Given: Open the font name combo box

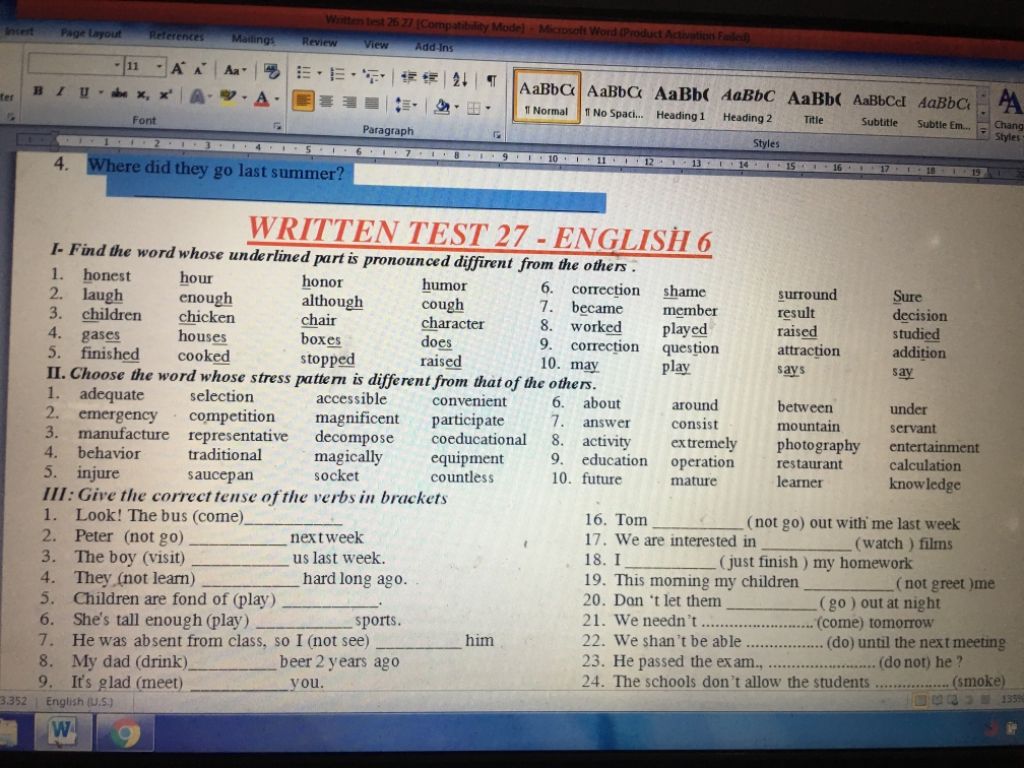Looking at the screenshot, I should tap(74, 65).
